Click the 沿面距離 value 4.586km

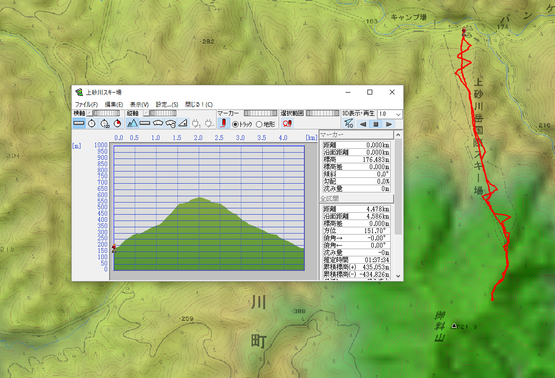[378, 216]
